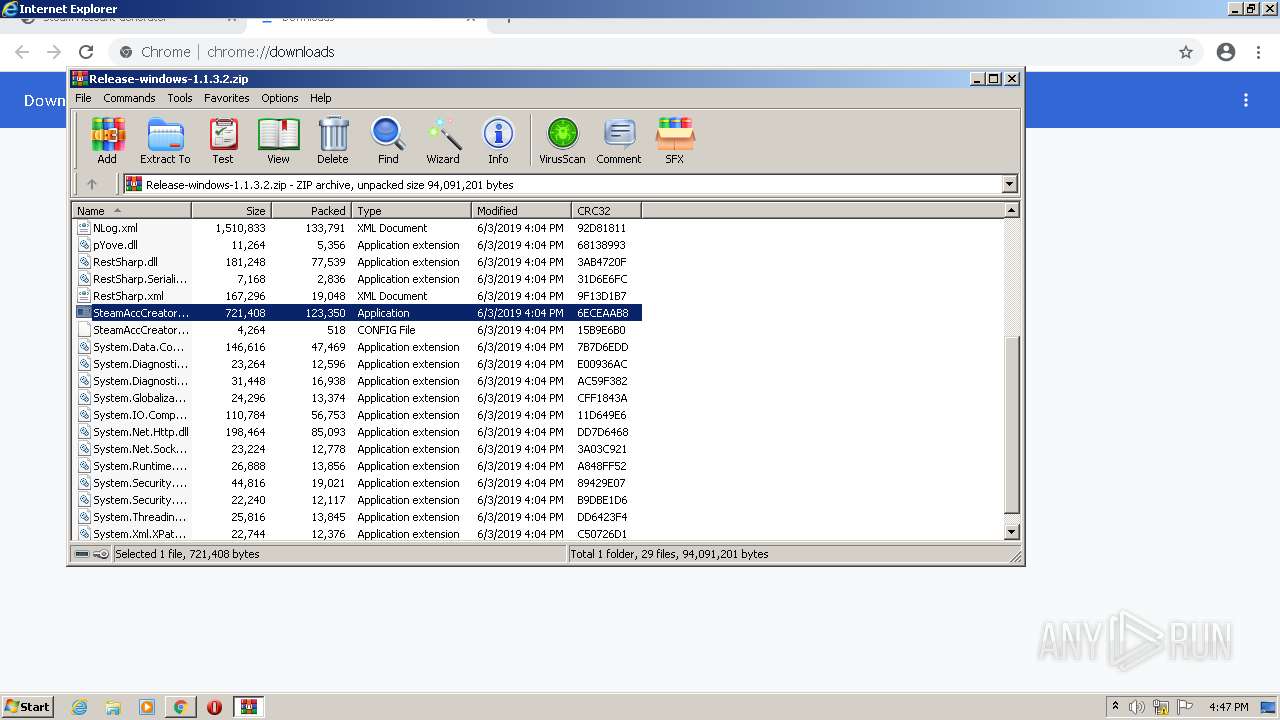Open the Help menu

click(321, 98)
